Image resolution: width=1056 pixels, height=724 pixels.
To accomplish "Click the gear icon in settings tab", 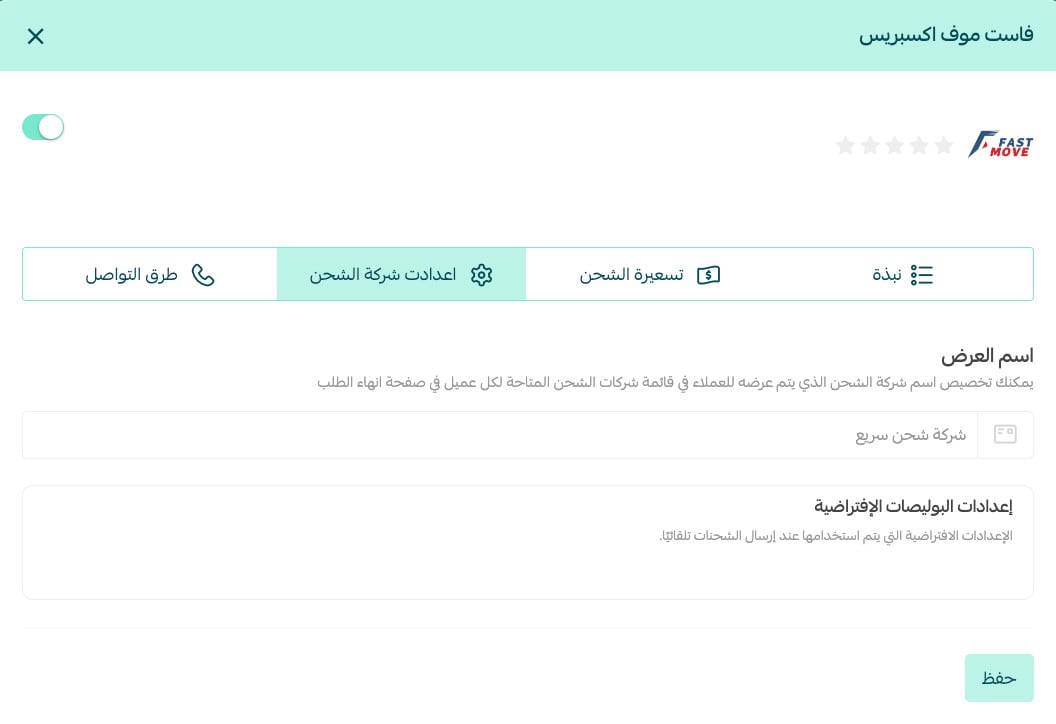I will pyautogui.click(x=482, y=275).
